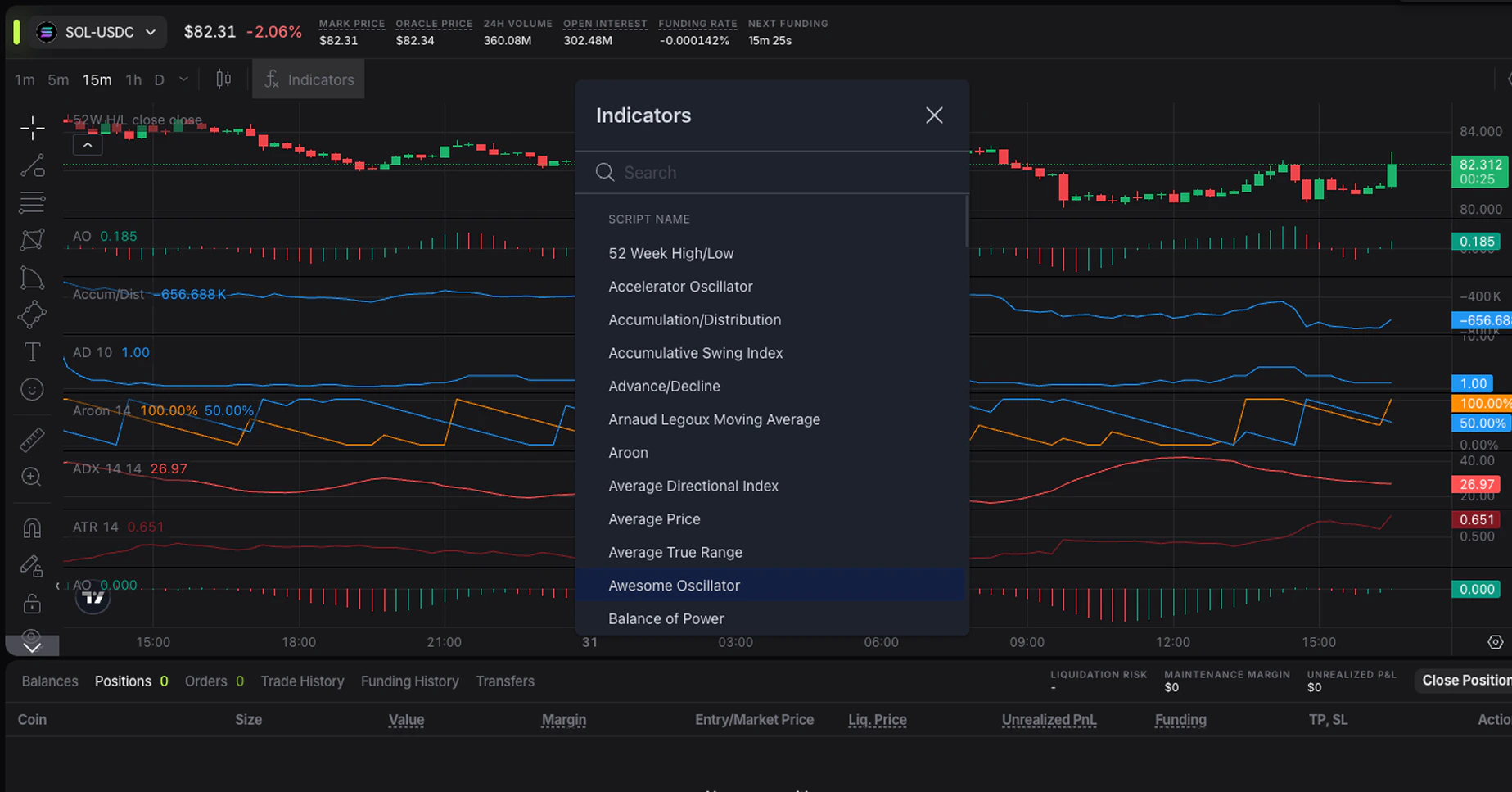
Task: Switch to the 5m timeframe
Action: (x=58, y=79)
